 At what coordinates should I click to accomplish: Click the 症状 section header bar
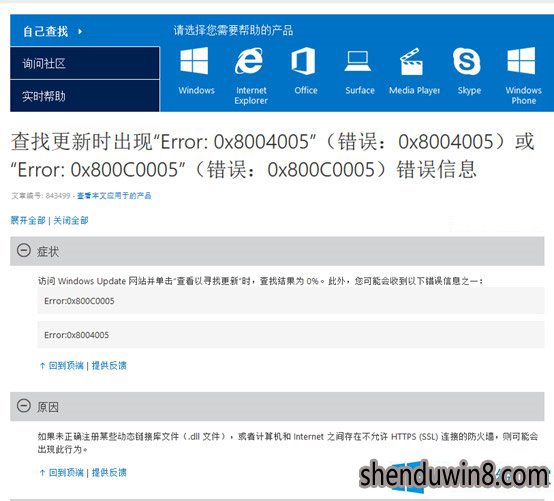[277, 251]
